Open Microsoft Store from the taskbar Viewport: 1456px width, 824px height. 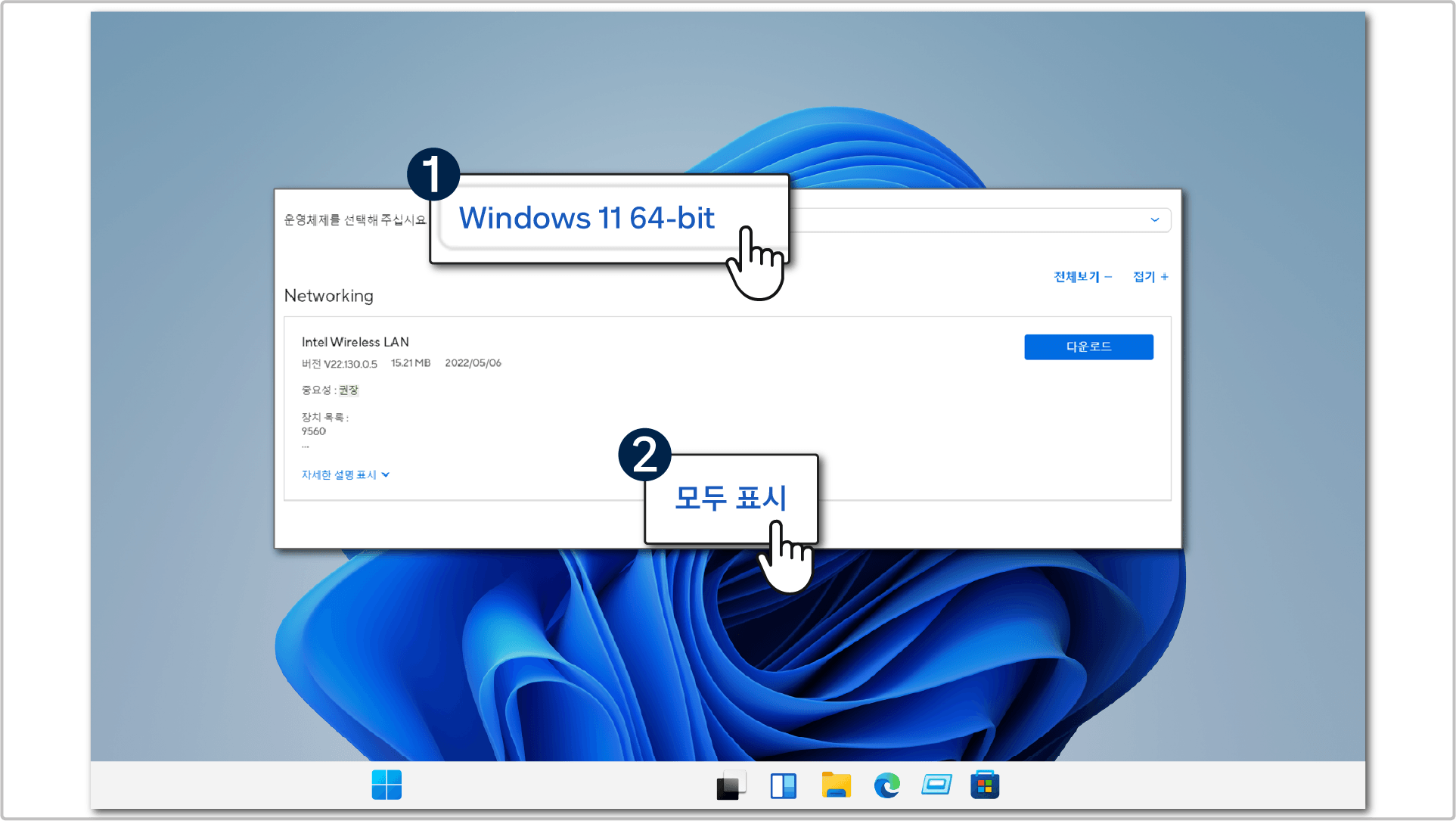[x=985, y=785]
